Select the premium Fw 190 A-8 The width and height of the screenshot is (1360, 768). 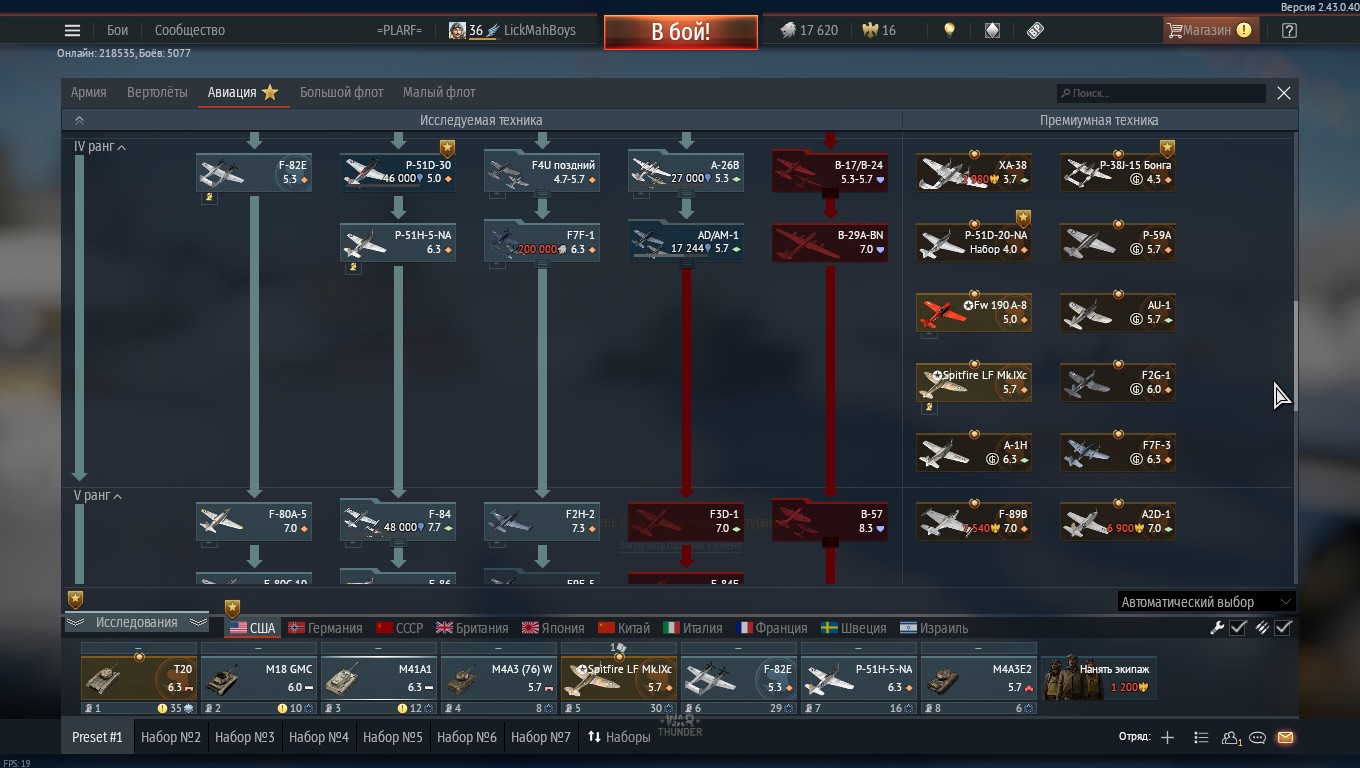974,312
